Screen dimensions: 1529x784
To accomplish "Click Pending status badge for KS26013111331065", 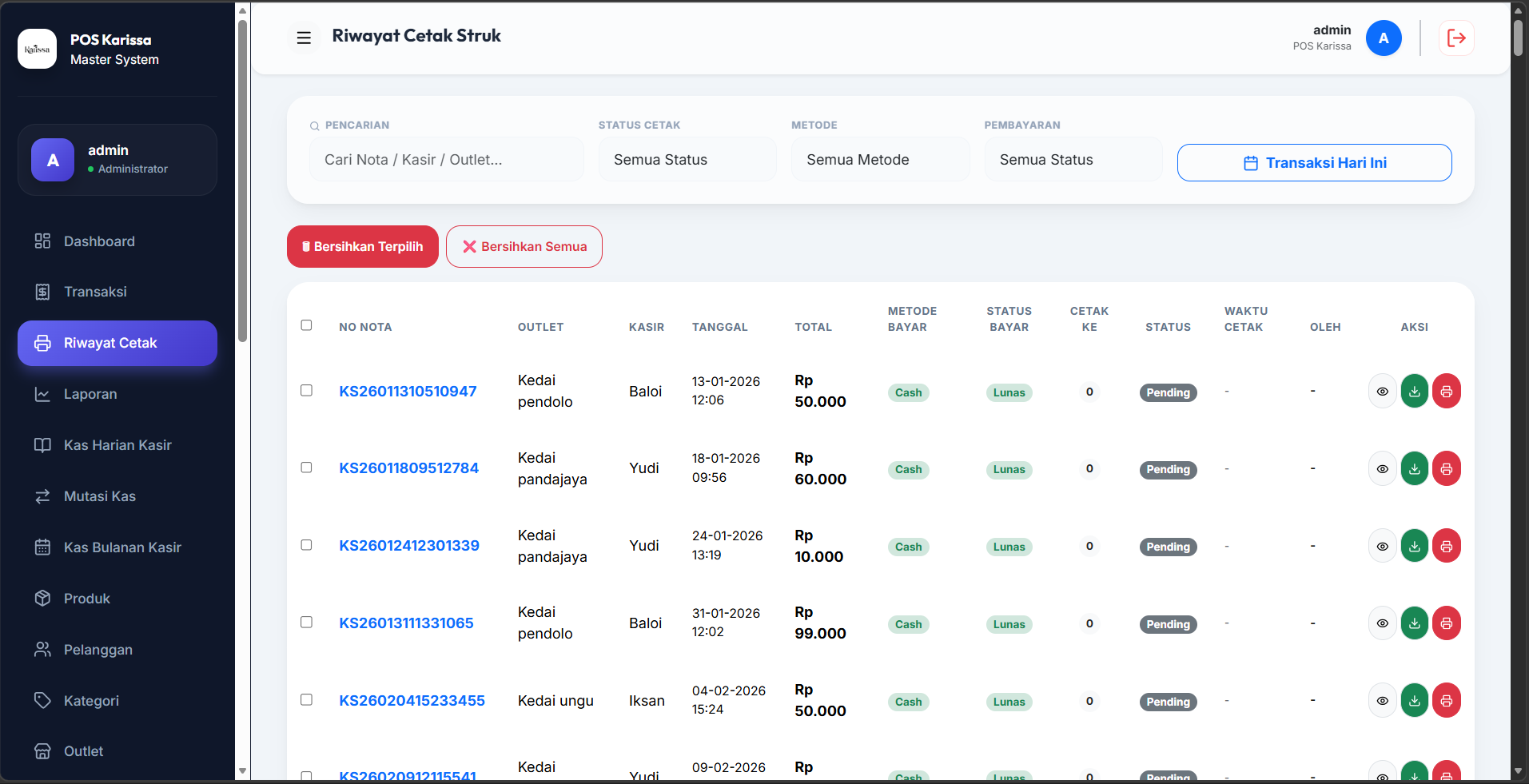I will [1168, 624].
